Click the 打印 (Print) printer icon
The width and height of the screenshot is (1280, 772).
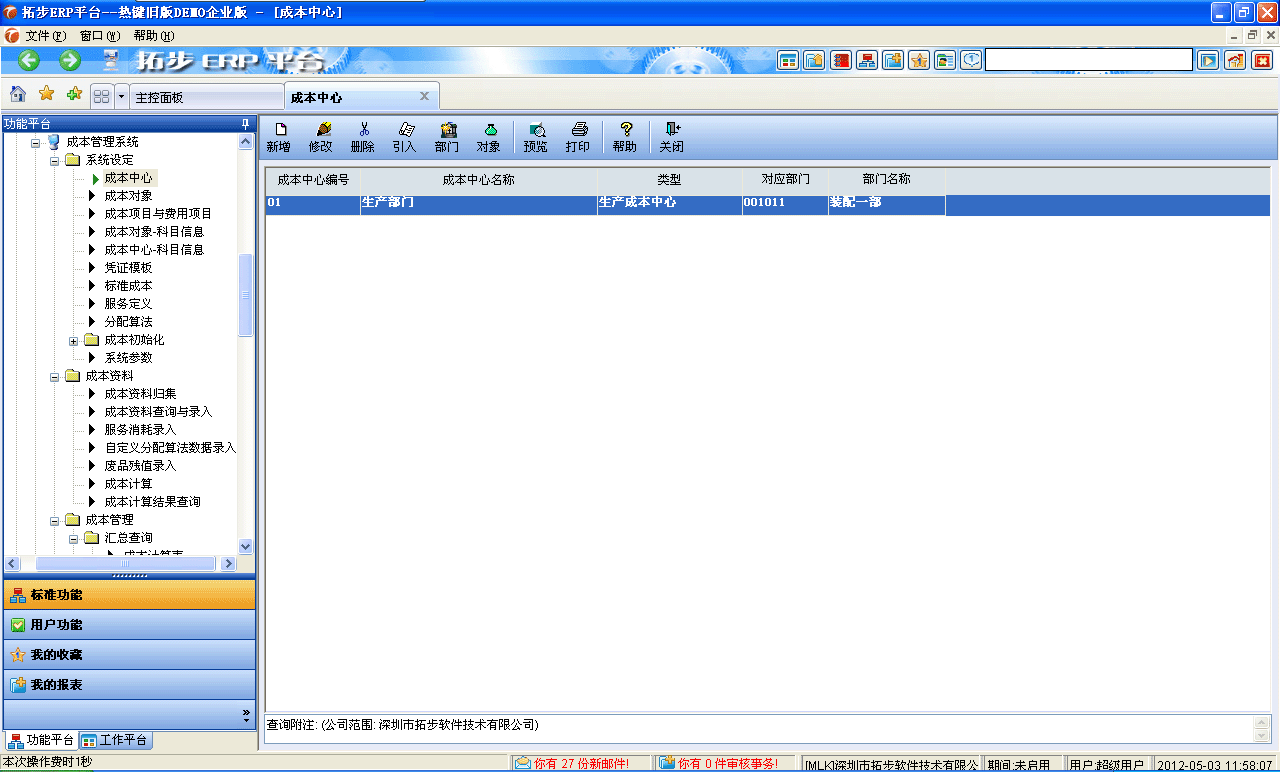coord(579,136)
